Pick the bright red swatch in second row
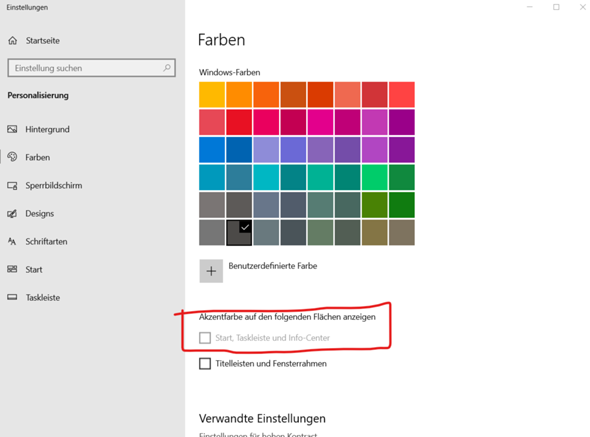Image resolution: width=590 pixels, height=437 pixels. point(239,122)
